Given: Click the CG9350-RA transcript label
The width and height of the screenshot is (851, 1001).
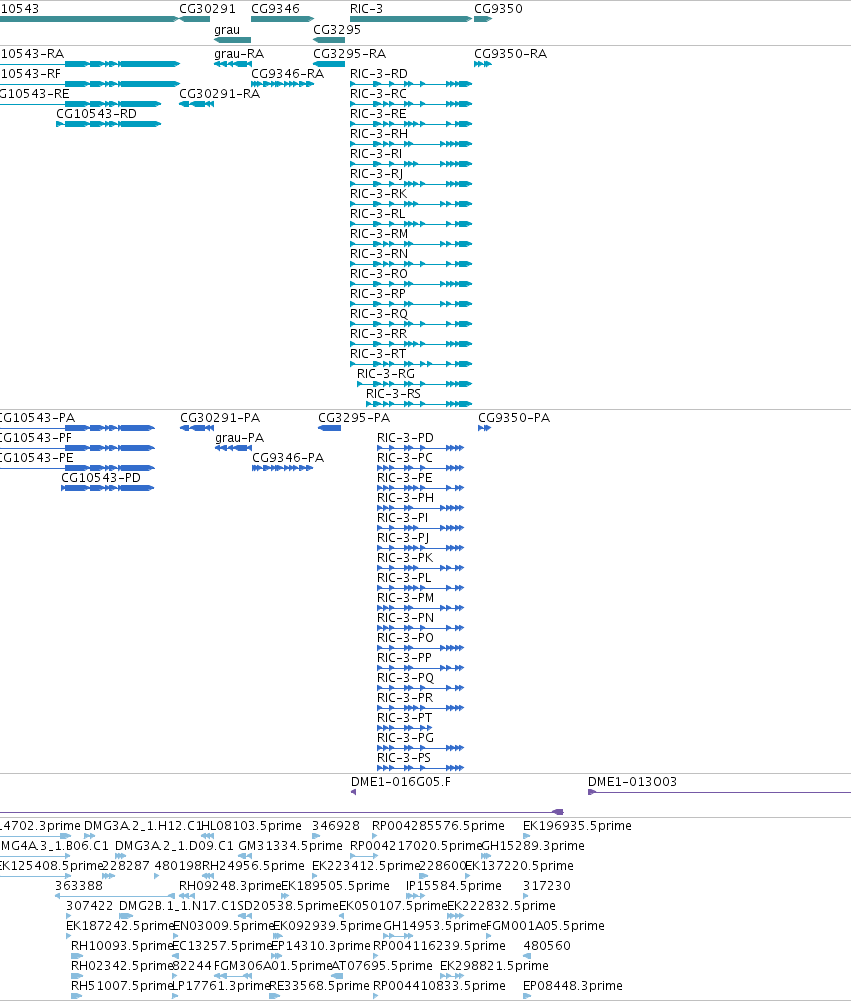Looking at the screenshot, I should point(510,54).
